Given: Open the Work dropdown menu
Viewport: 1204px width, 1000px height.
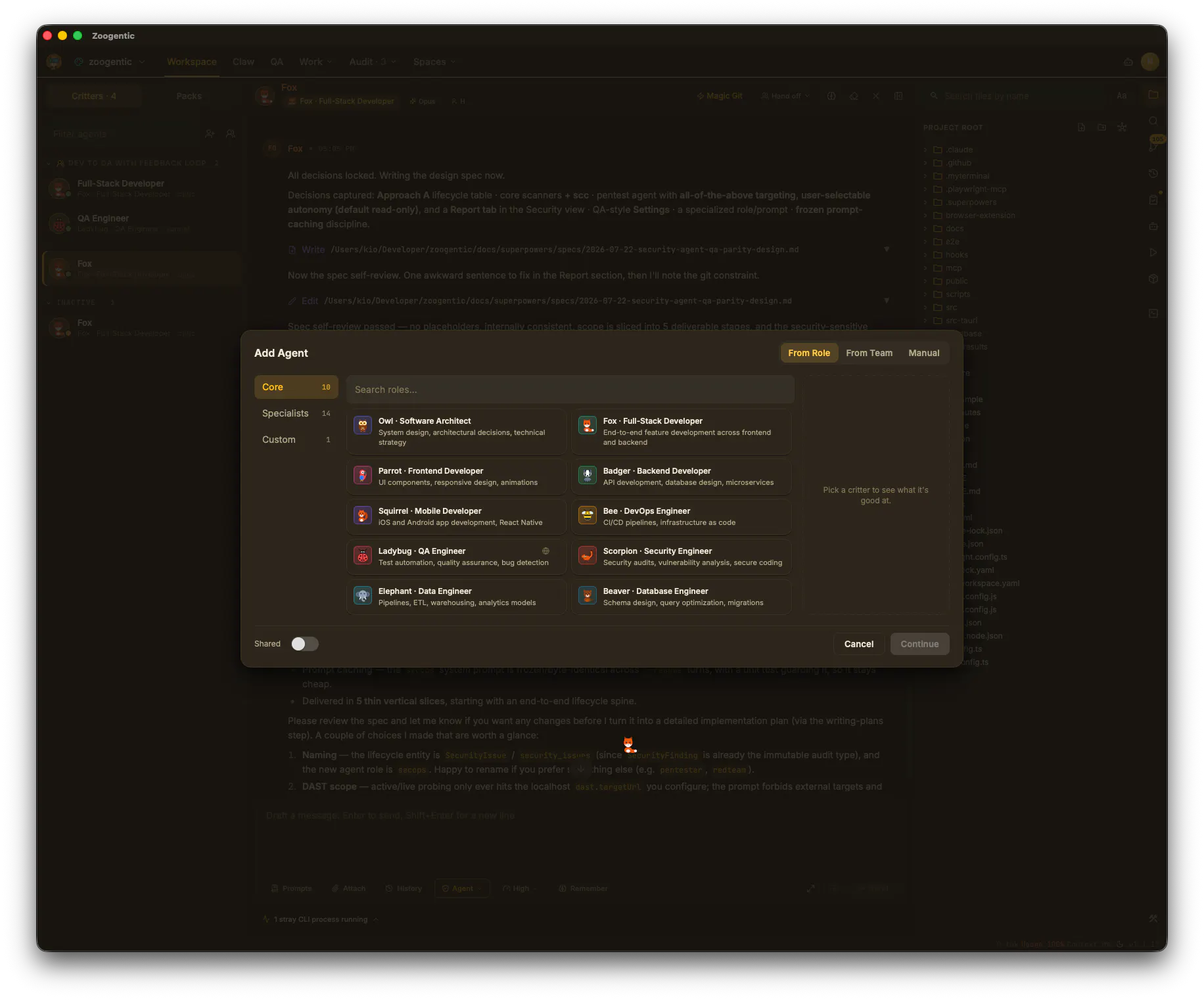Looking at the screenshot, I should (x=315, y=62).
